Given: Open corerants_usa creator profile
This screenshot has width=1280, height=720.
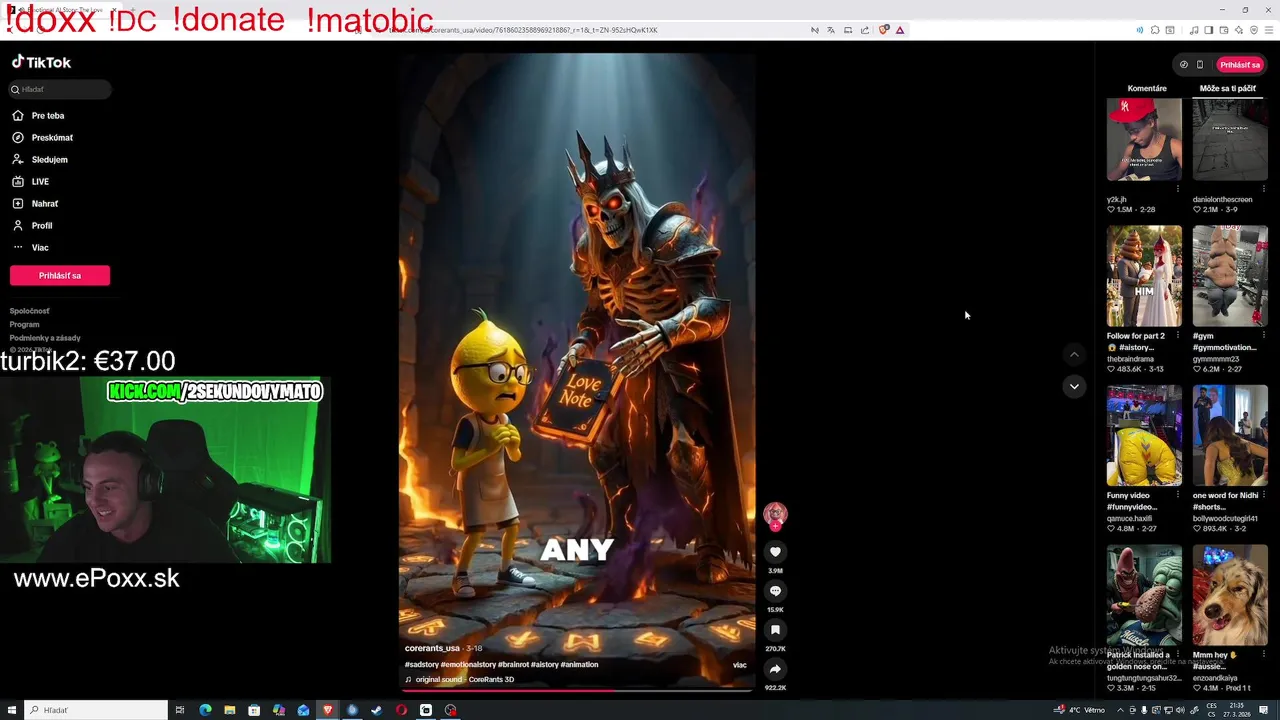Looking at the screenshot, I should coord(432,648).
